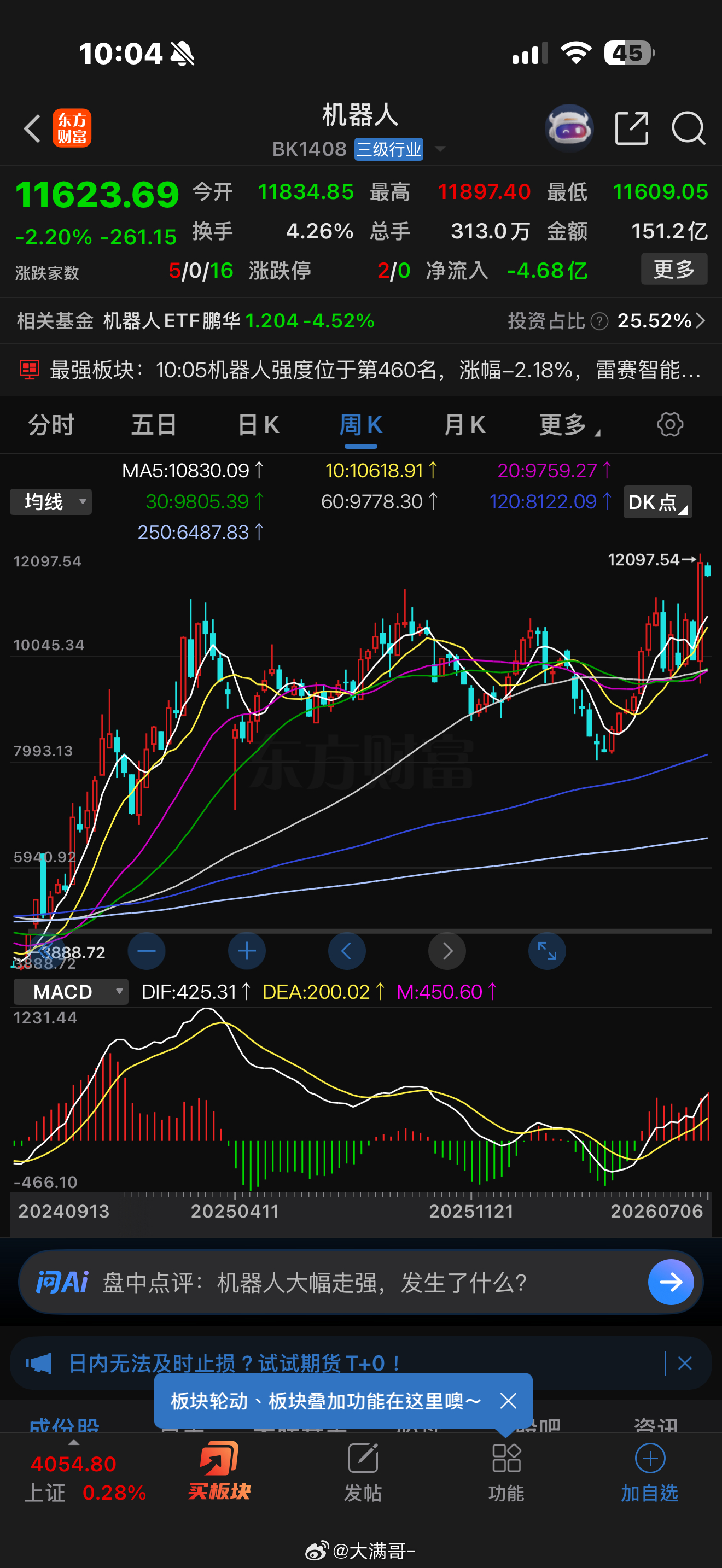Expand chart to fullscreen

(546, 951)
